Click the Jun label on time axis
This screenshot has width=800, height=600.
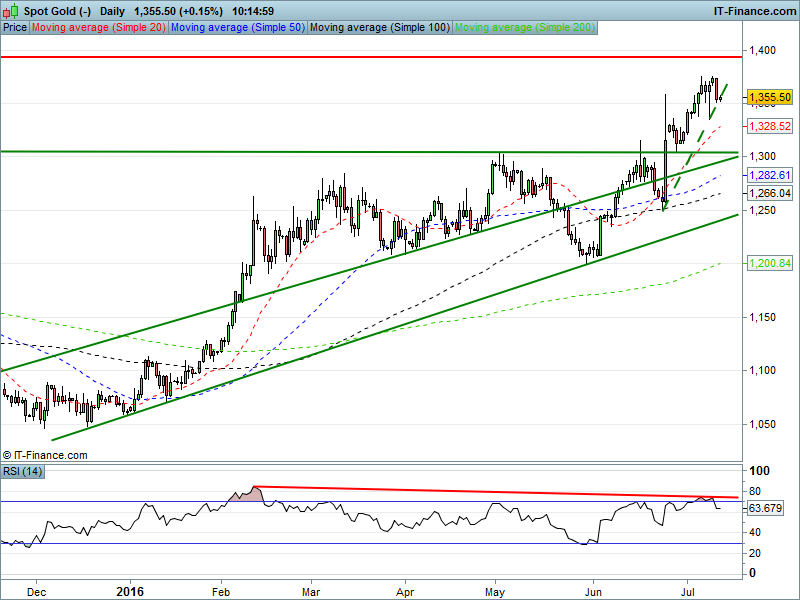593,592
